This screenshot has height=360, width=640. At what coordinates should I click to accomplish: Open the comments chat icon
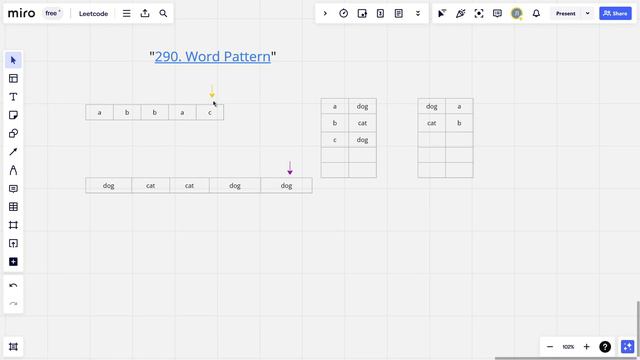click(497, 13)
